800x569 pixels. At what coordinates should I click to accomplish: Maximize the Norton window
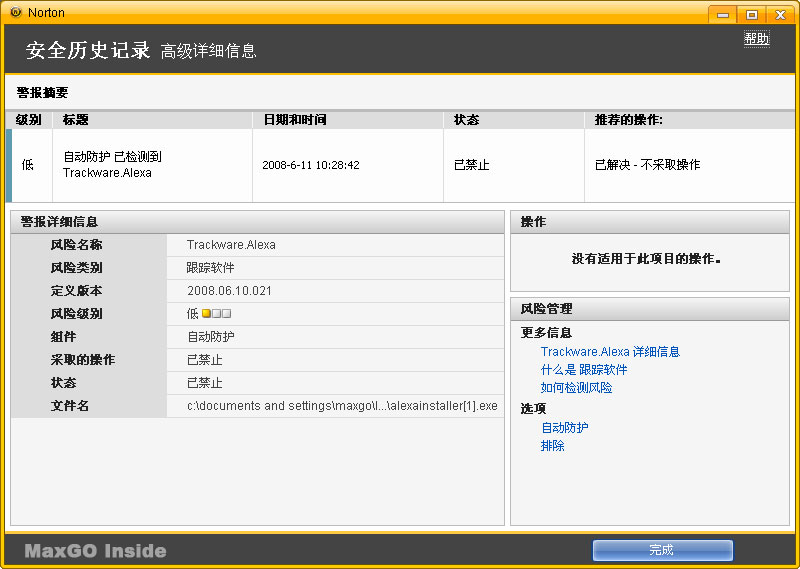[752, 14]
